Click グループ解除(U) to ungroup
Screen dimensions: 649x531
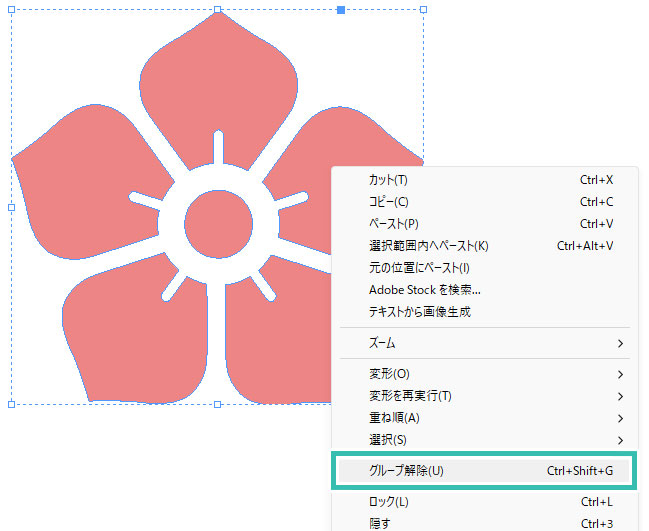[x=484, y=471]
